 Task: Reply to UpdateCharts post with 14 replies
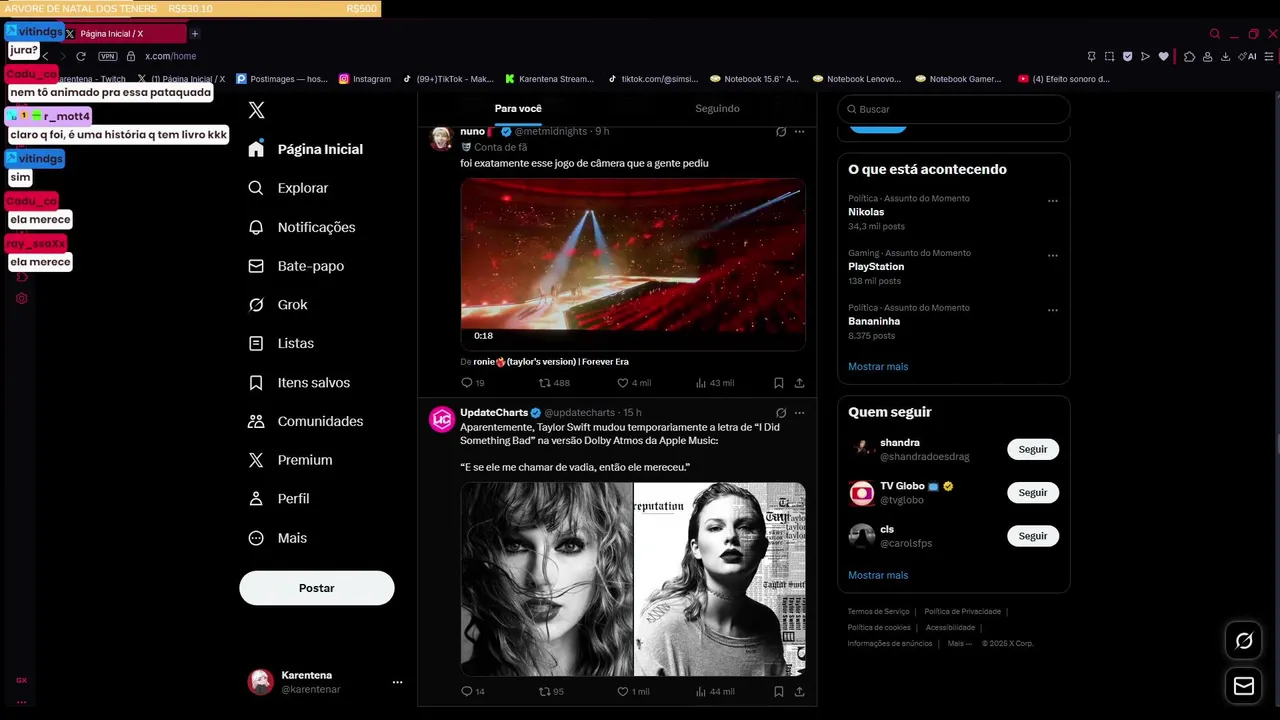click(x=472, y=691)
